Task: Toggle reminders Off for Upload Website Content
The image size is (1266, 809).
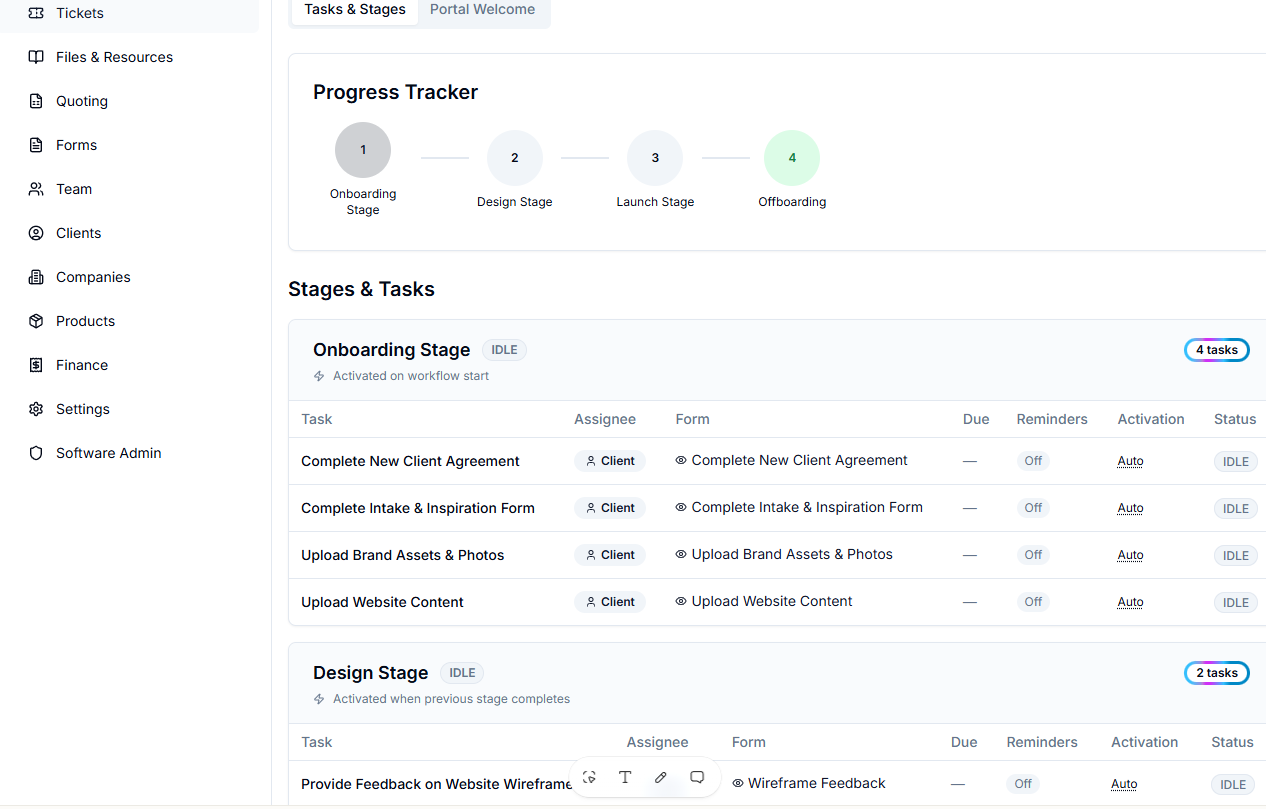Action: [1033, 602]
